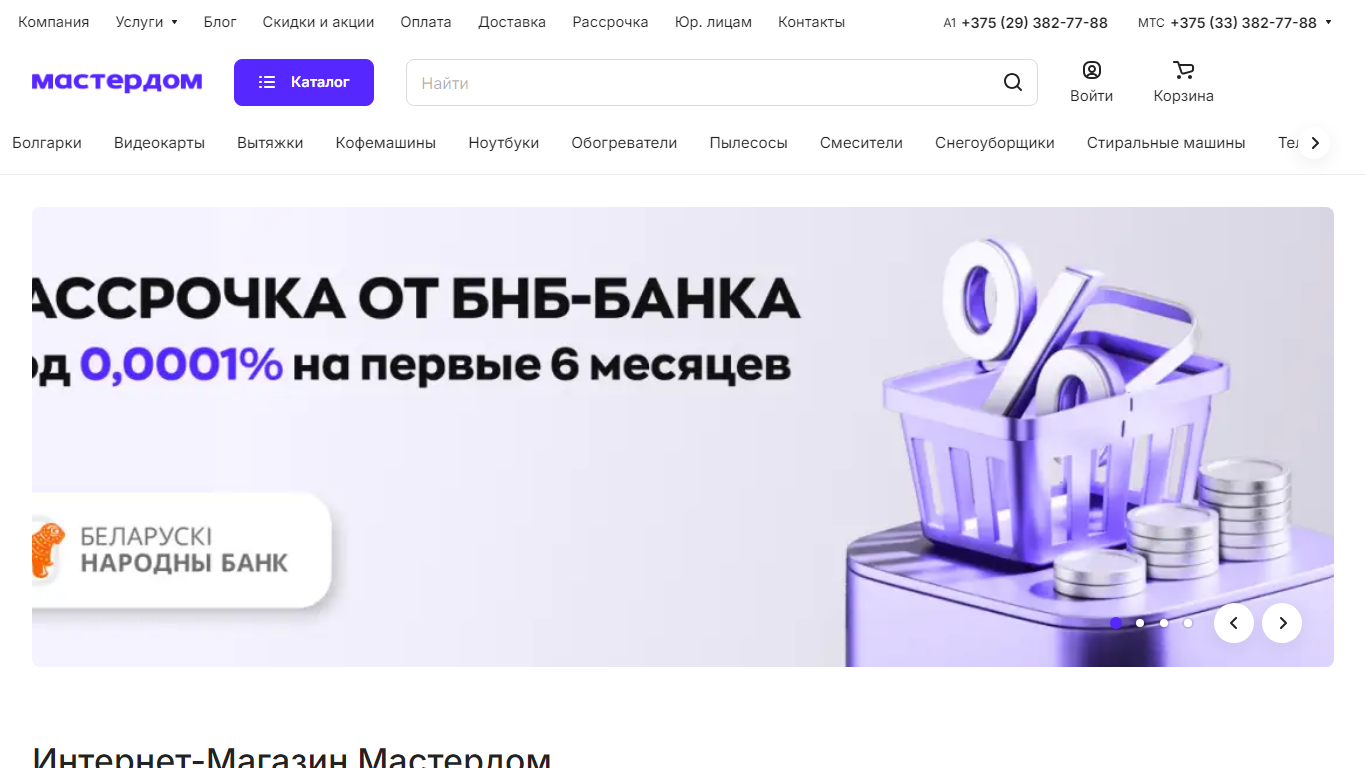
Task: Expand the Услуги dropdown menu
Action: click(146, 22)
